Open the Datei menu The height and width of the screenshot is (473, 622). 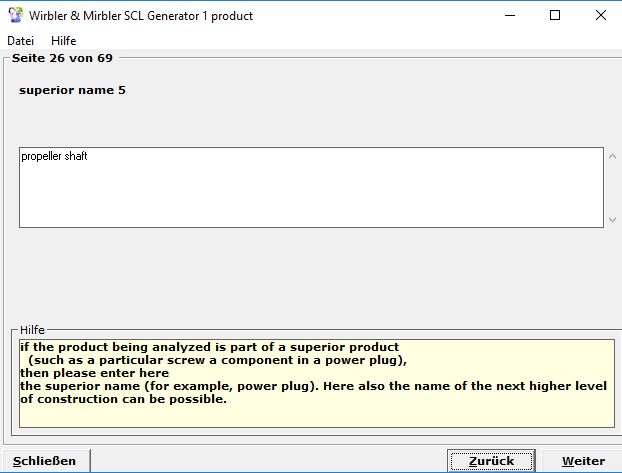[x=20, y=41]
